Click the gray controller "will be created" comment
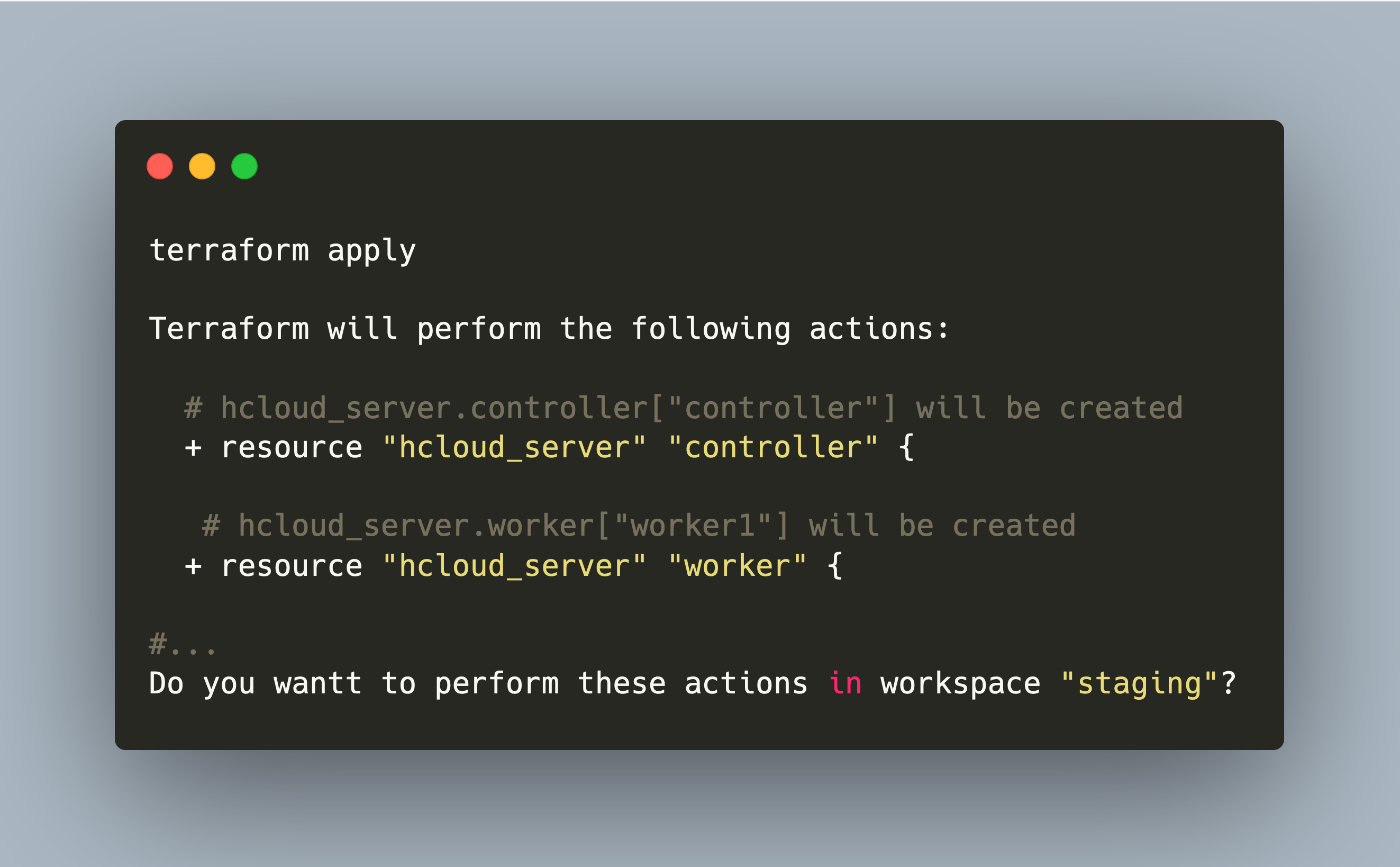 point(684,408)
